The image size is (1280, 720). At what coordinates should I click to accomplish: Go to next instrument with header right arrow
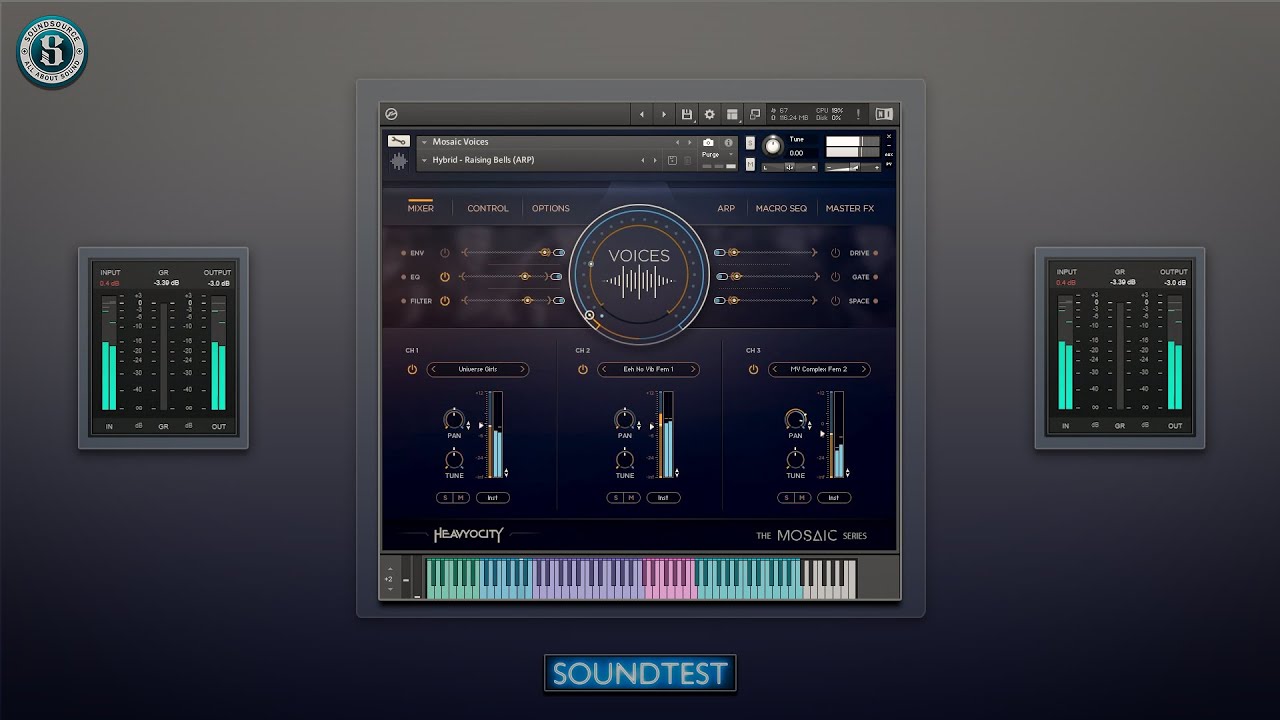663,114
